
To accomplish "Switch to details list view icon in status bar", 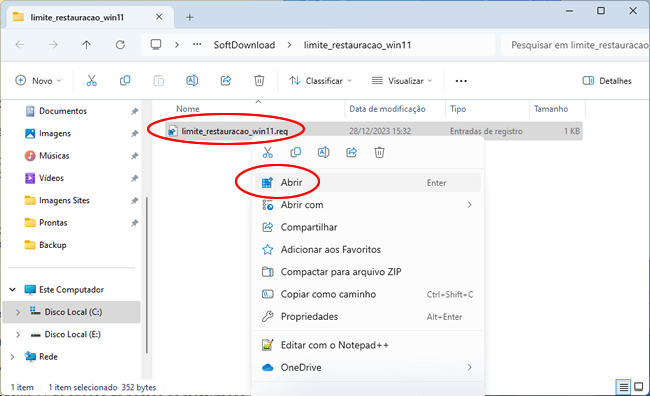I will tap(623, 387).
